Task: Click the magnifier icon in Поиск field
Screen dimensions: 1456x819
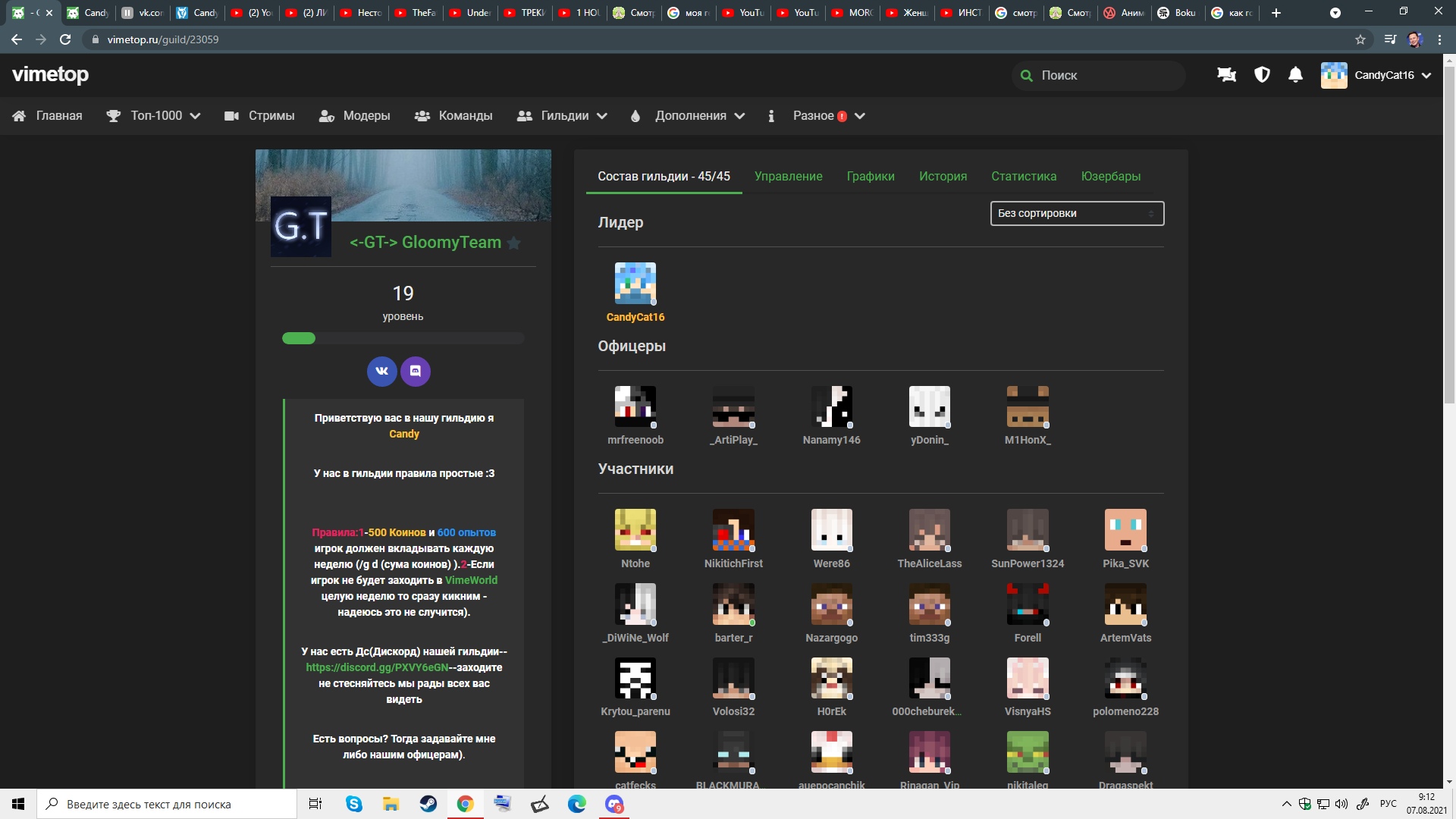Action: coord(1026,76)
